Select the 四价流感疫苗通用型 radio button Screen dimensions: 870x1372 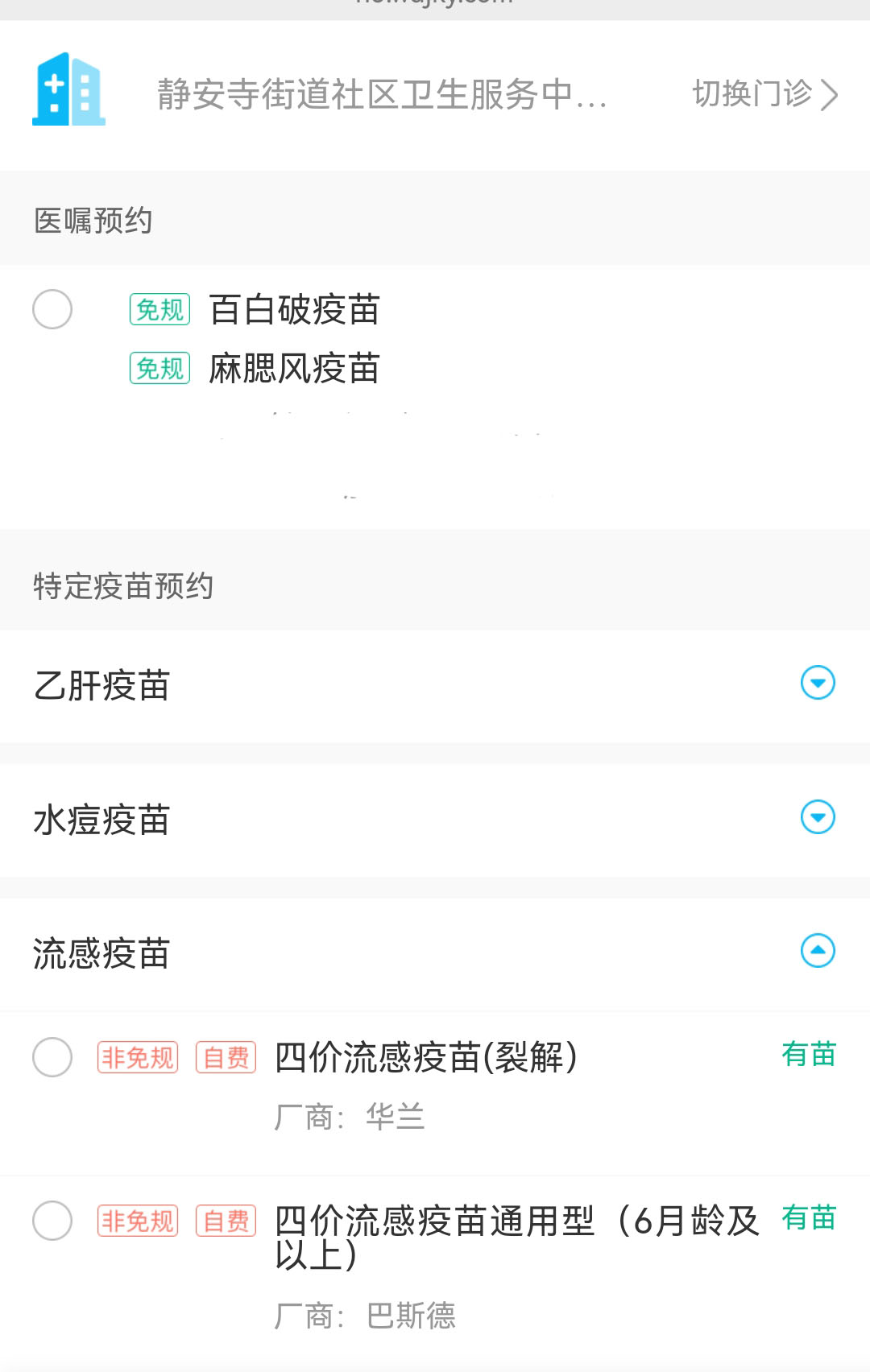click(x=52, y=1221)
